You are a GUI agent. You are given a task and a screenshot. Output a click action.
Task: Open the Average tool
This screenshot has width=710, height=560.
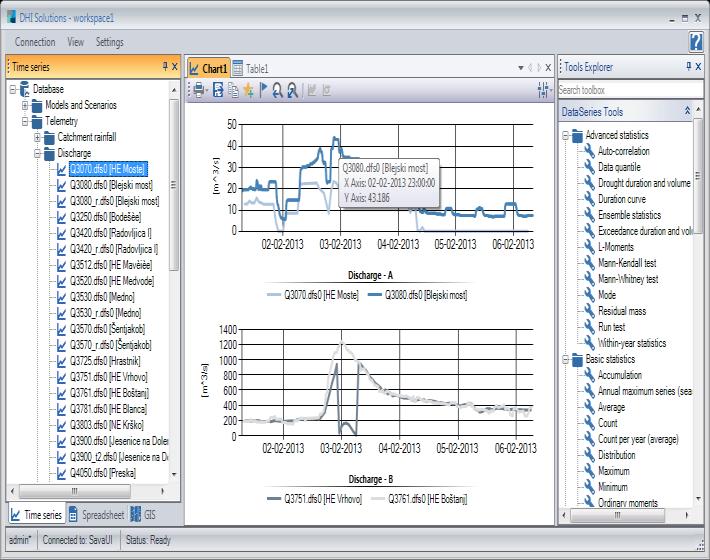(611, 407)
